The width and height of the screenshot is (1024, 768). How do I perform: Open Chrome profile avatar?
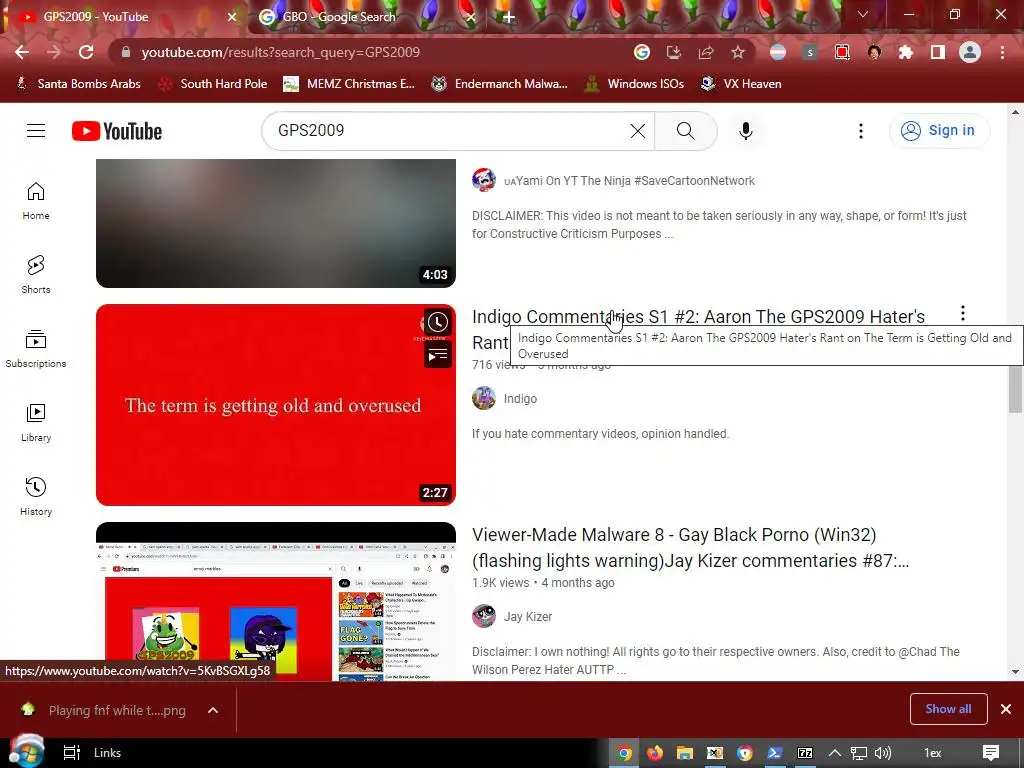tap(970, 52)
